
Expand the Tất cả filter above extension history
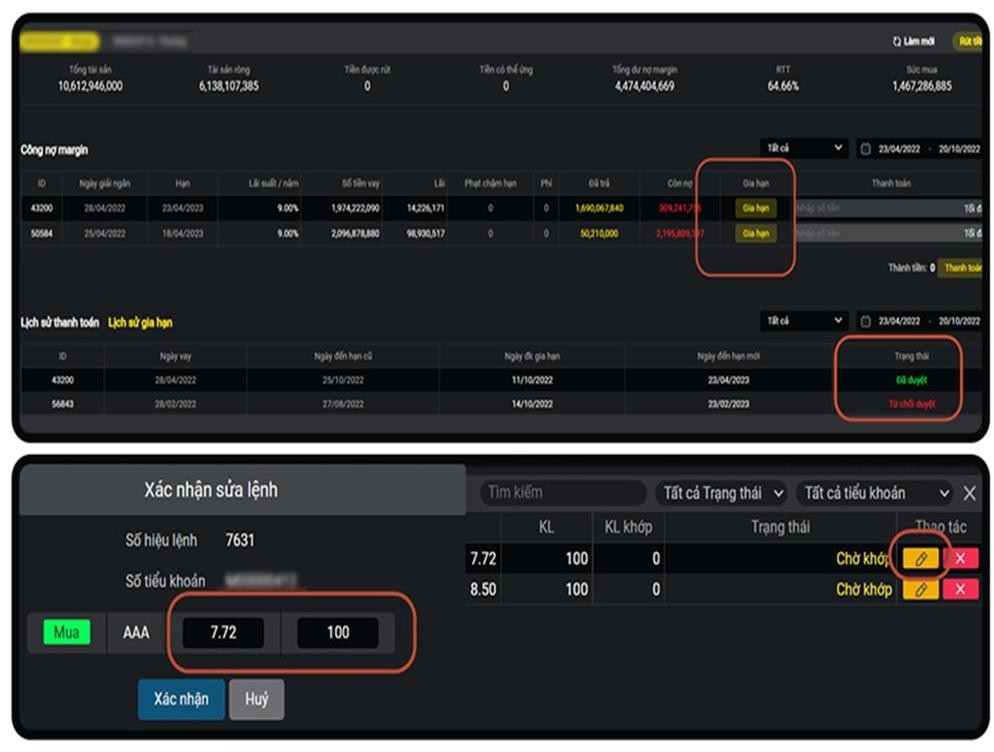coord(804,321)
